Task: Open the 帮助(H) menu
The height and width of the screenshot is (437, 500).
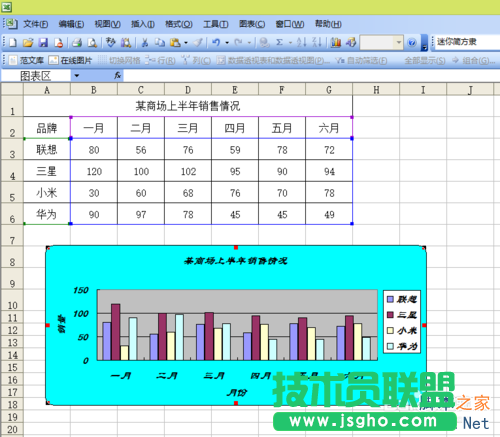Action: click(328, 24)
